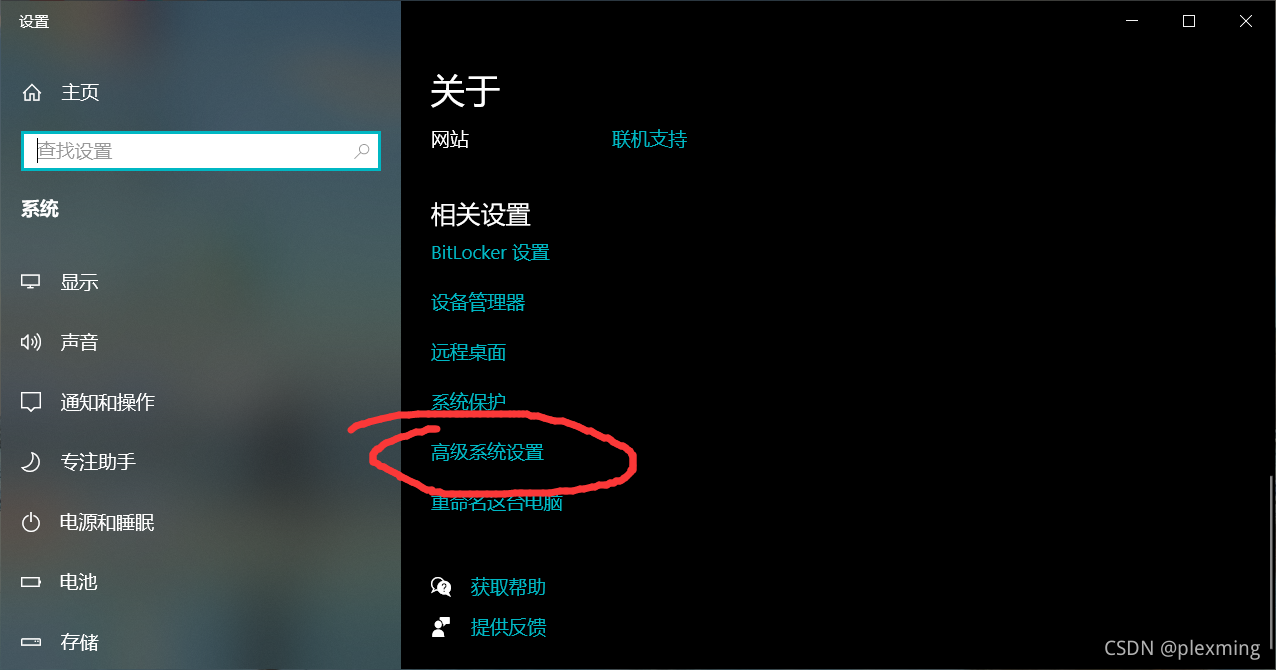The image size is (1276, 670).
Task: Open 远程桌面 link
Action: tap(469, 353)
